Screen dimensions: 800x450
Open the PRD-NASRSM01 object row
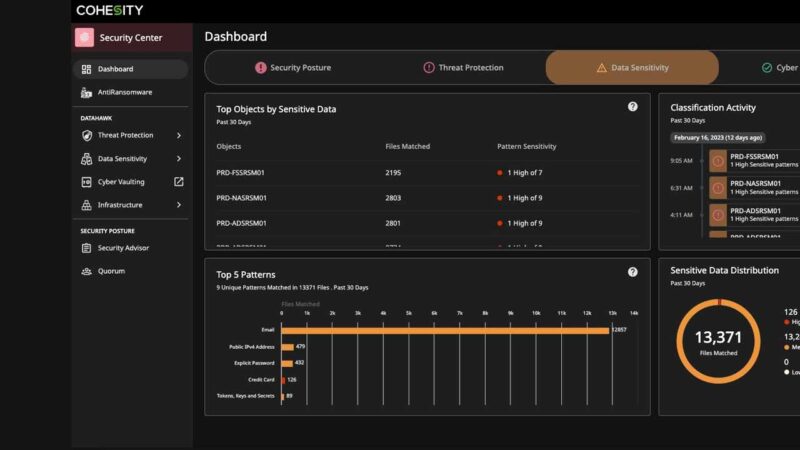[x=241, y=197]
